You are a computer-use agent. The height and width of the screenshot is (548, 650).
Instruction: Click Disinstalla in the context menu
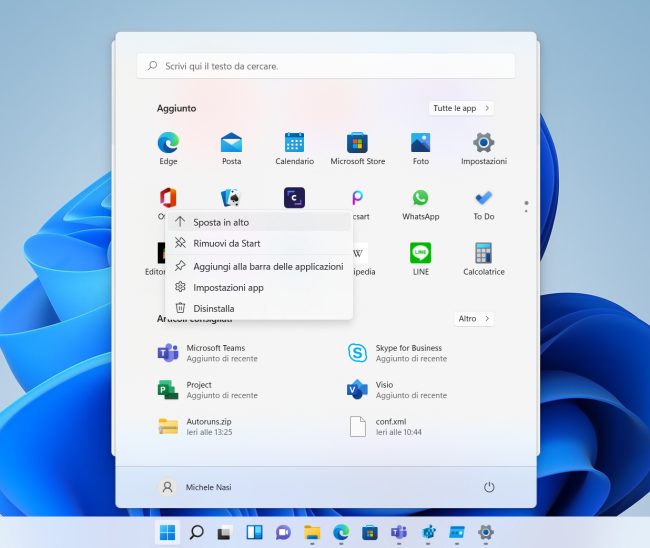click(259, 308)
